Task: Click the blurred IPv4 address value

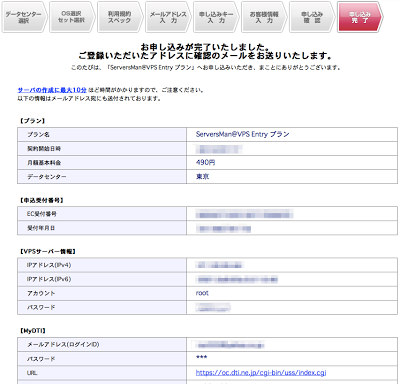Action: click(220, 265)
